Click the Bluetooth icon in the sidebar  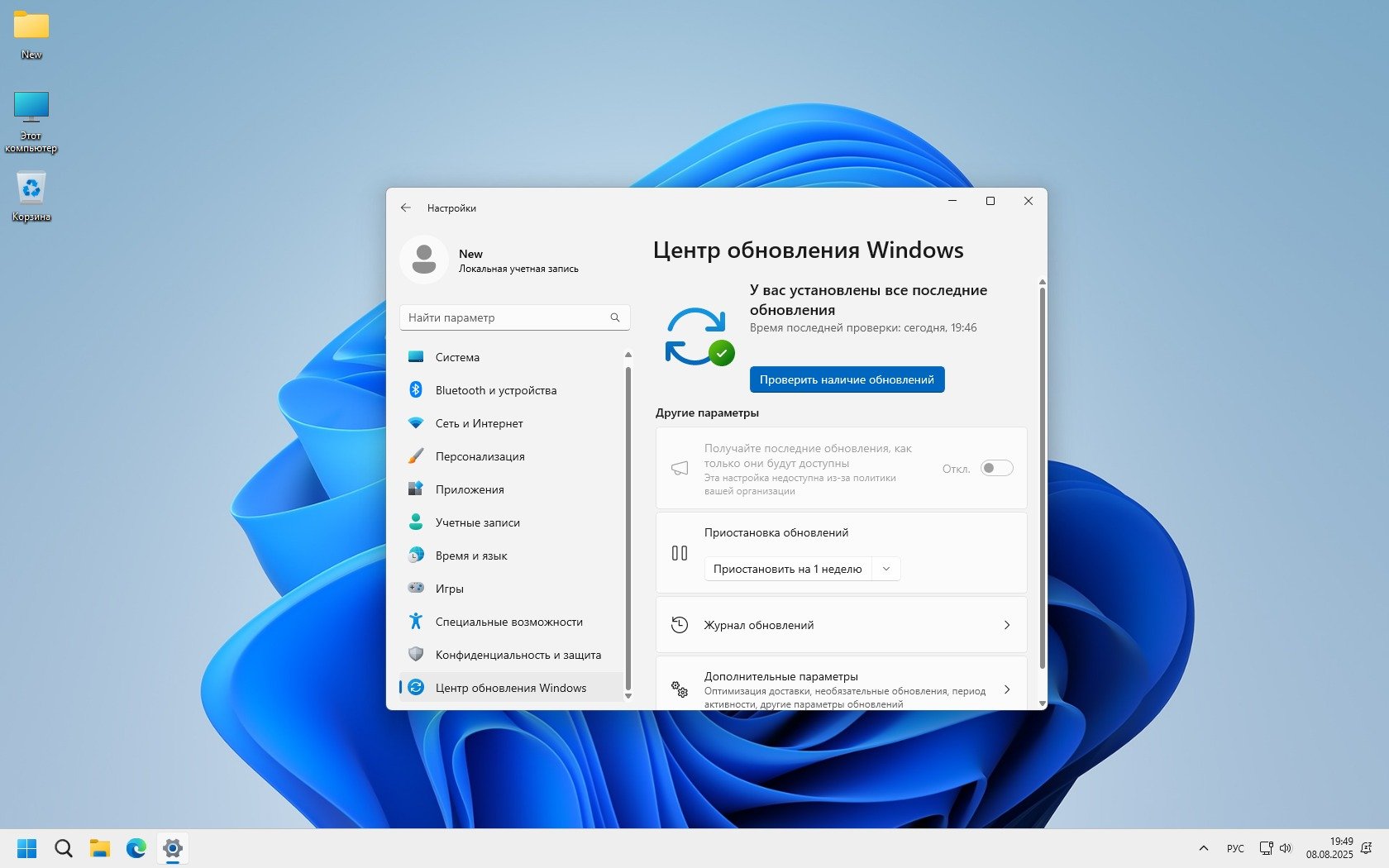click(x=416, y=390)
